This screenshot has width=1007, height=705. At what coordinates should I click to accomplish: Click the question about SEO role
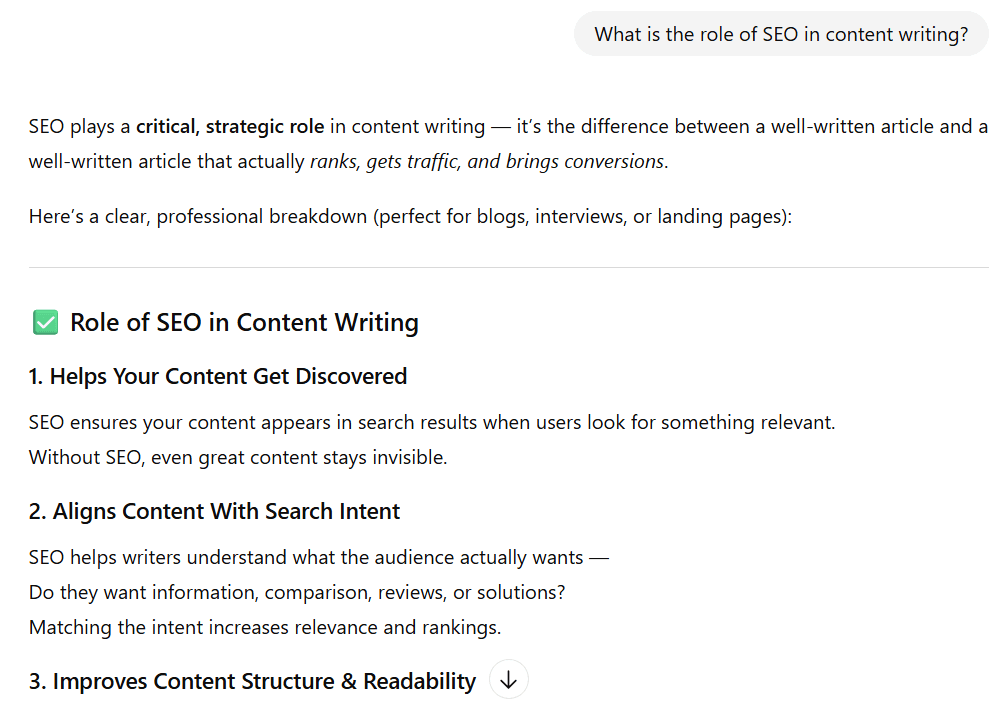coord(780,33)
